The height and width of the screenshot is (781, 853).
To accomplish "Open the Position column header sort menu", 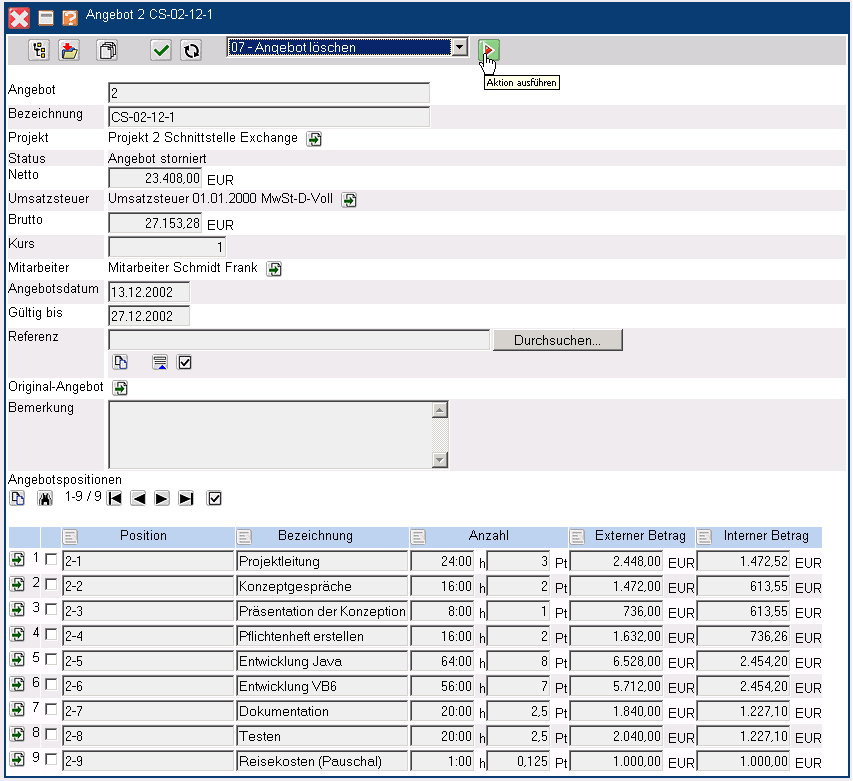I will (70, 537).
